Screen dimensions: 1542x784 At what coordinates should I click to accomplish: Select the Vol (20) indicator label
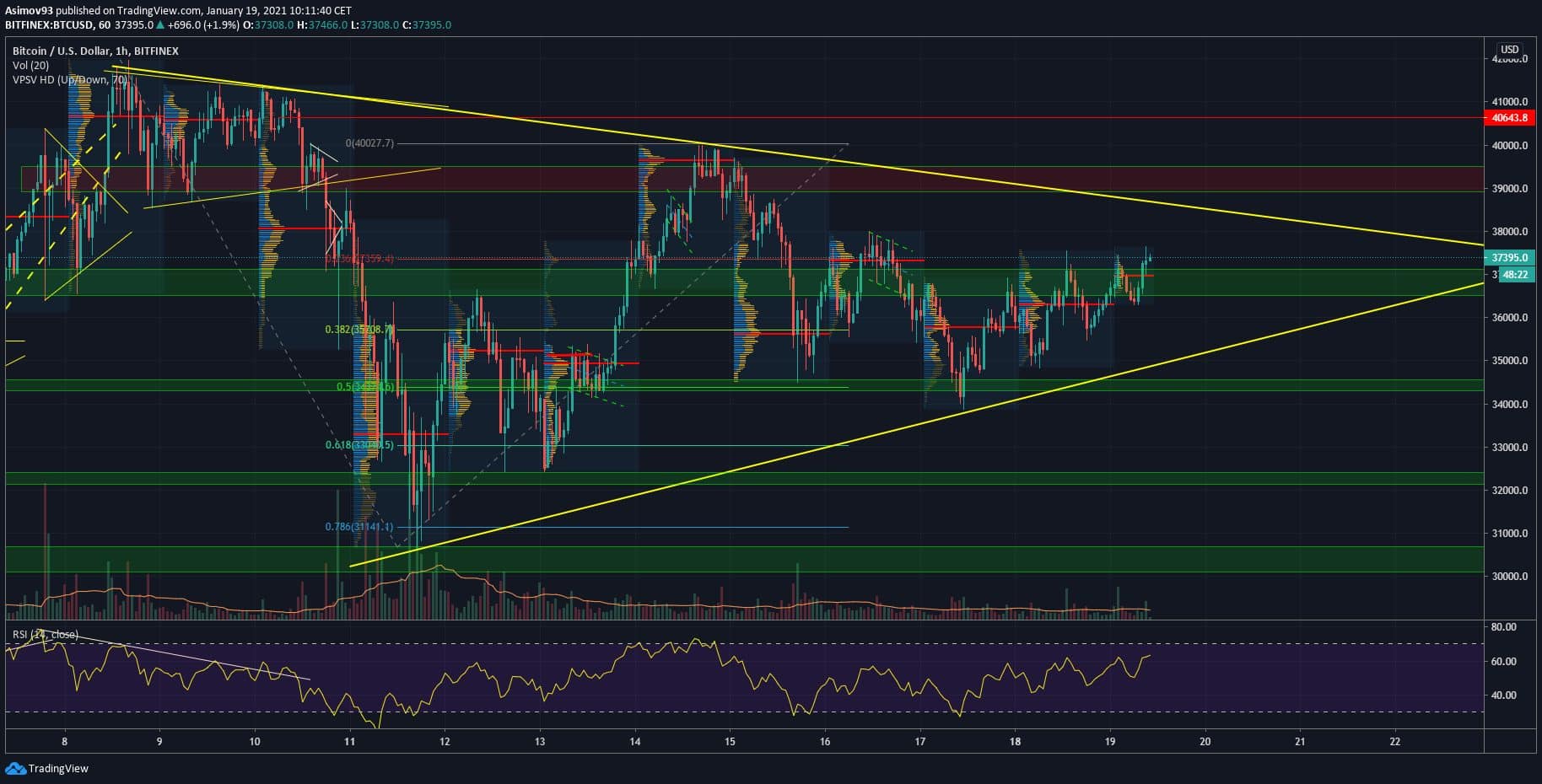point(30,66)
